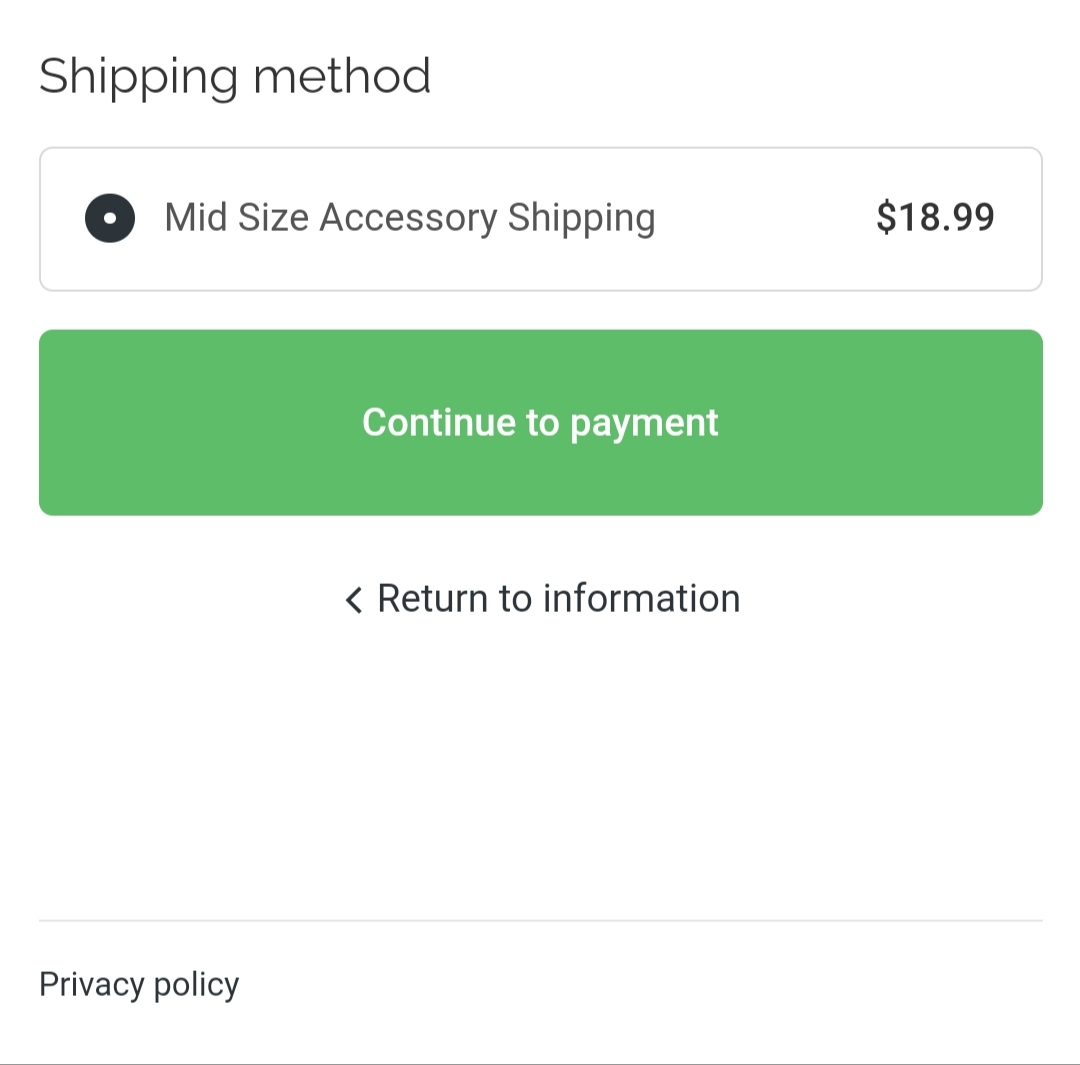The width and height of the screenshot is (1080, 1065).
Task: Click the Continue to payment button
Action: pos(540,422)
